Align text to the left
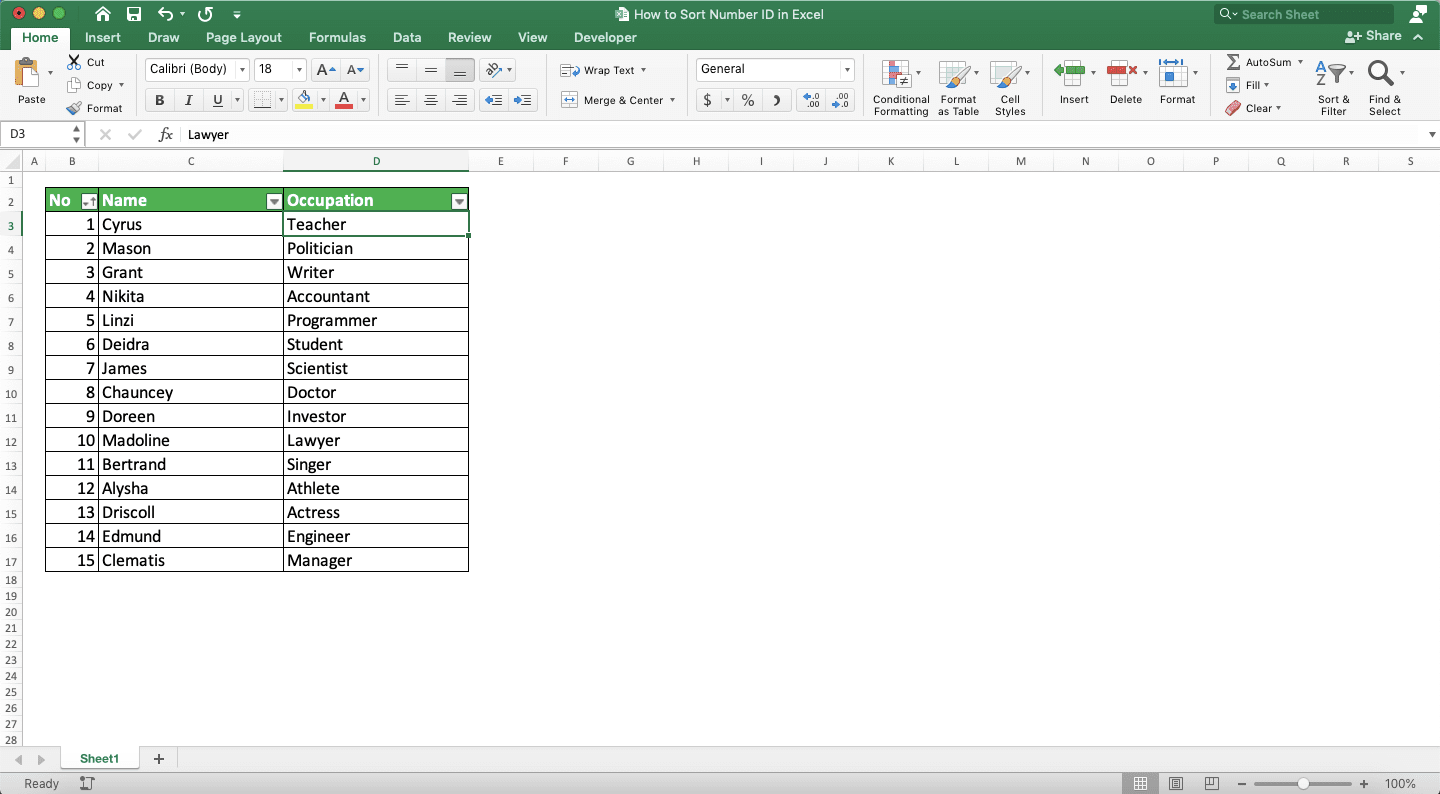 click(x=402, y=100)
